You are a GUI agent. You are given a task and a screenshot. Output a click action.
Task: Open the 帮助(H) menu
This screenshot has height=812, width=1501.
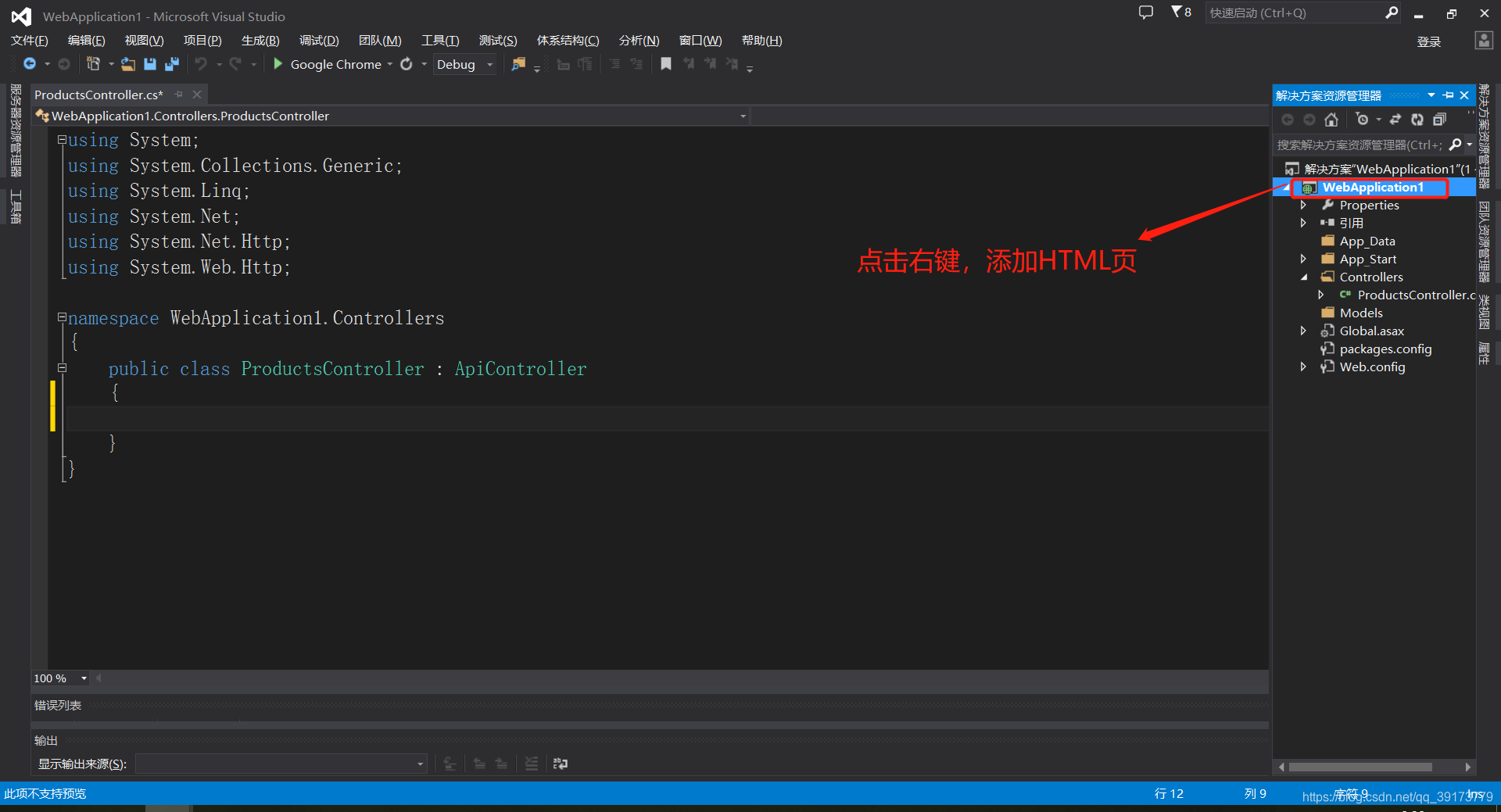pyautogui.click(x=762, y=41)
